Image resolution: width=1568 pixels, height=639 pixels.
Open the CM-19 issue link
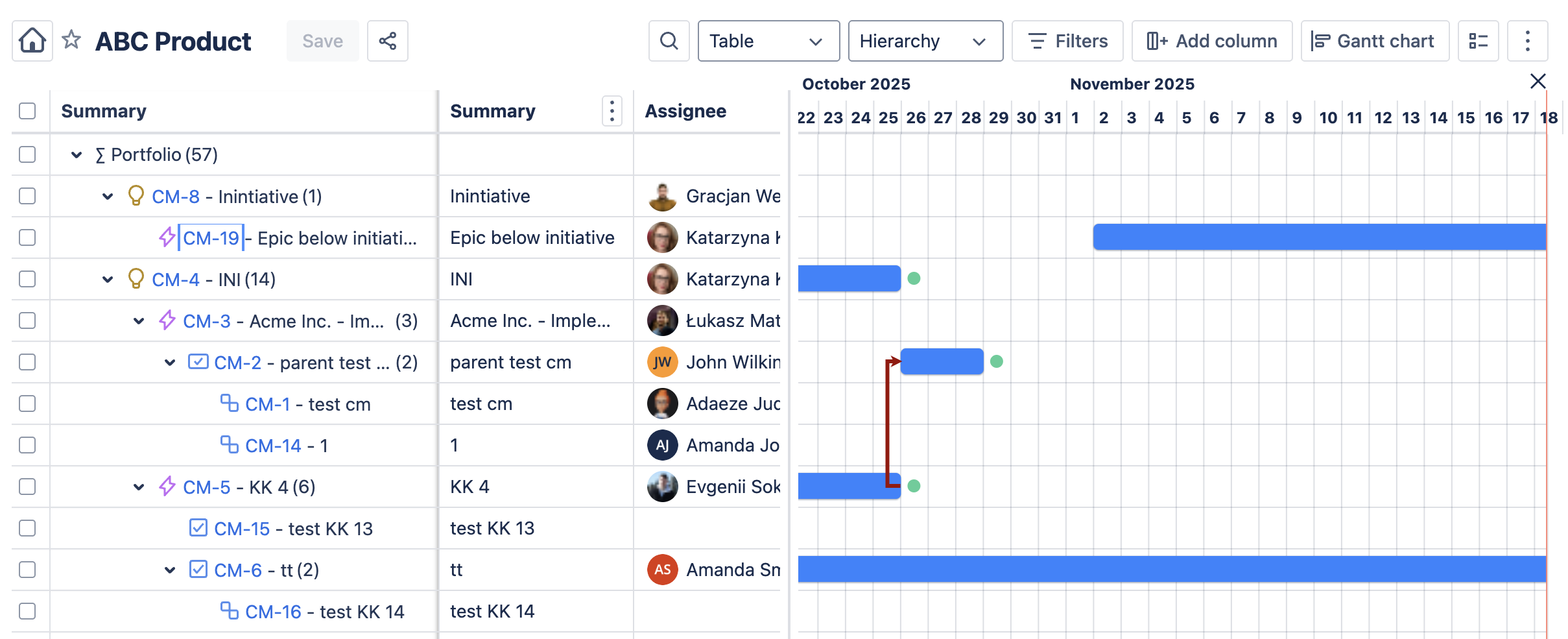click(211, 237)
